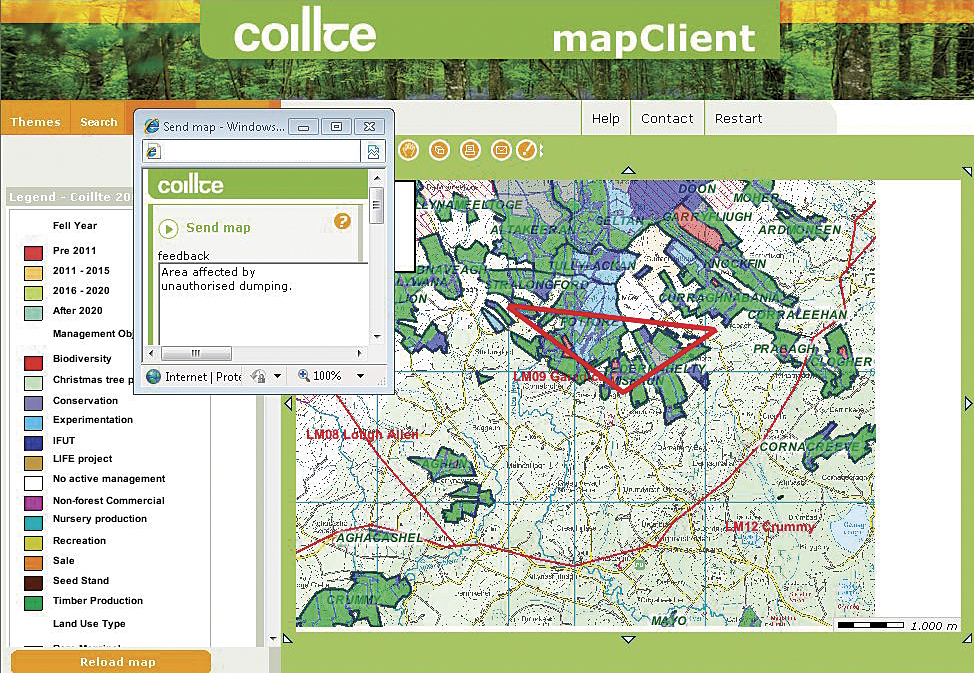Select the pan hand tool

coord(408,150)
